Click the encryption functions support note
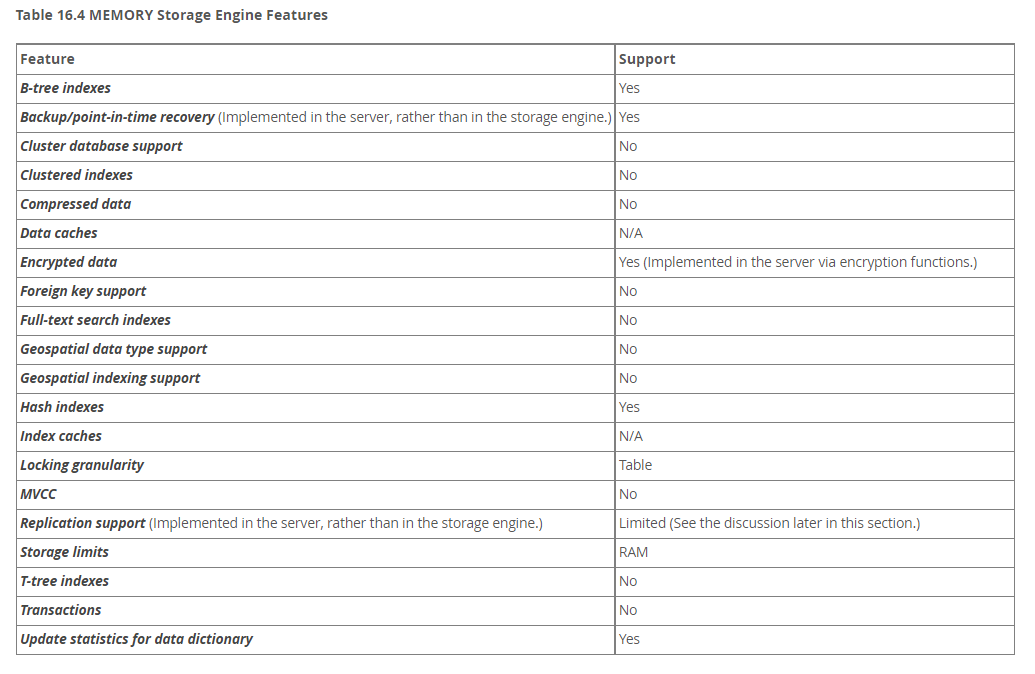This screenshot has height=674, width=1035. [x=809, y=262]
